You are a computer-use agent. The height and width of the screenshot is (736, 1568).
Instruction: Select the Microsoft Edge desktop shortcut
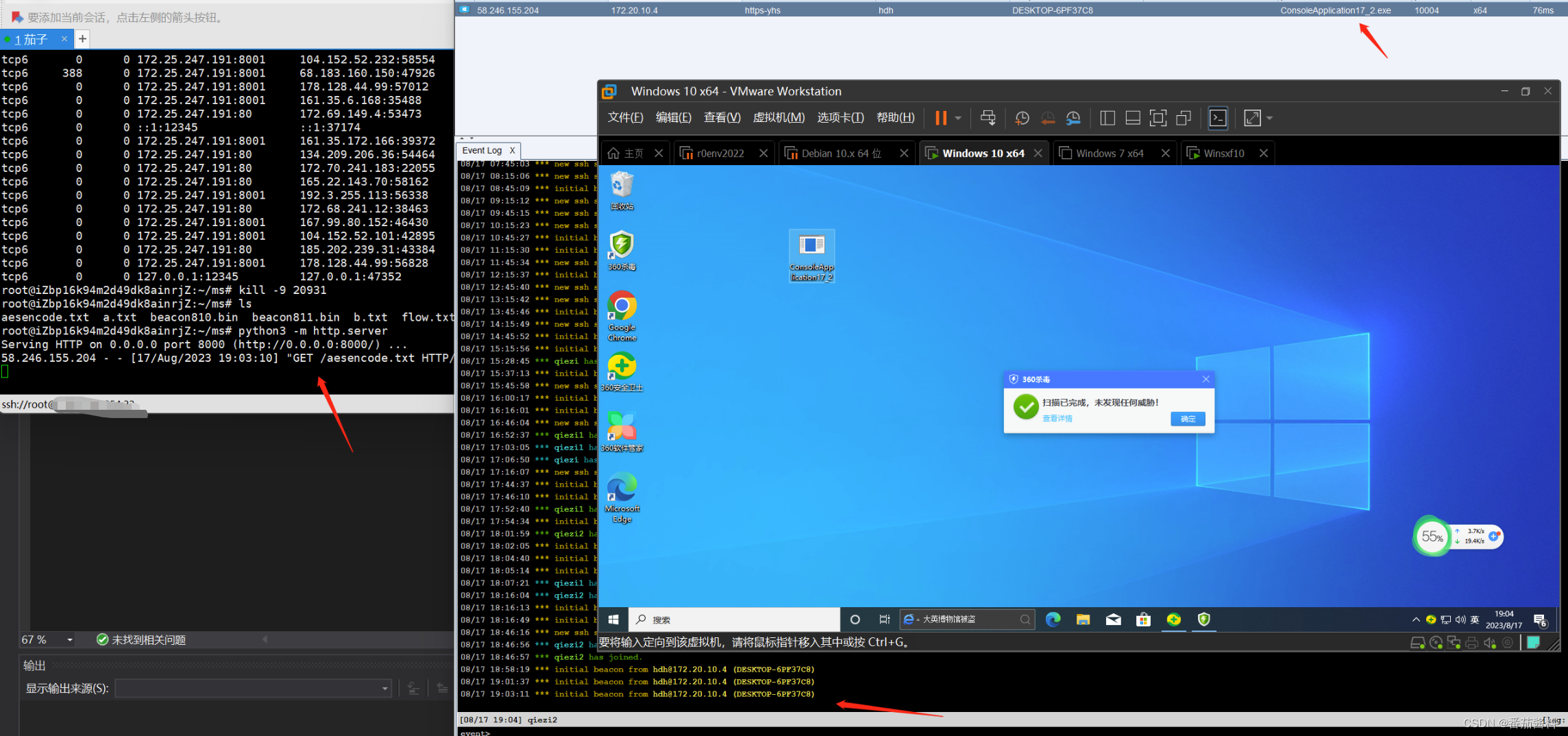click(622, 498)
